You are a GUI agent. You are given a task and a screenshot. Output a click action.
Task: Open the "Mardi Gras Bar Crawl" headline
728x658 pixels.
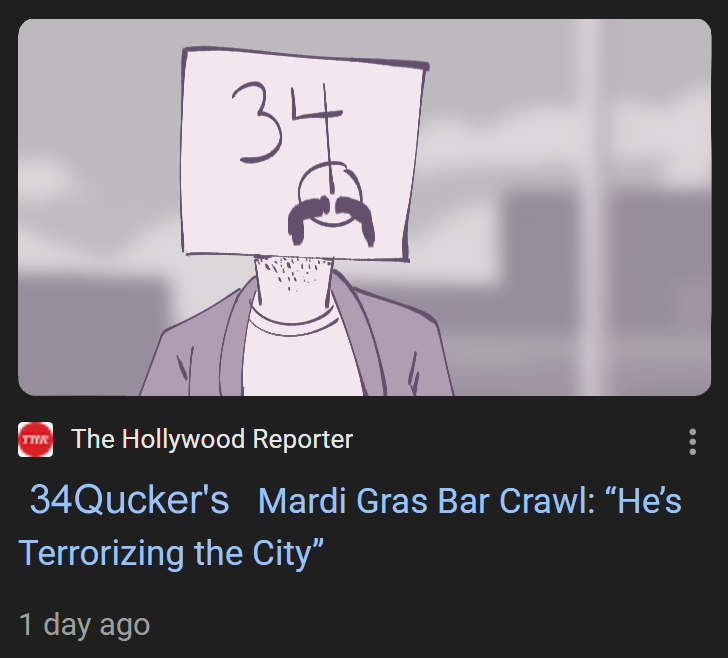click(x=425, y=501)
